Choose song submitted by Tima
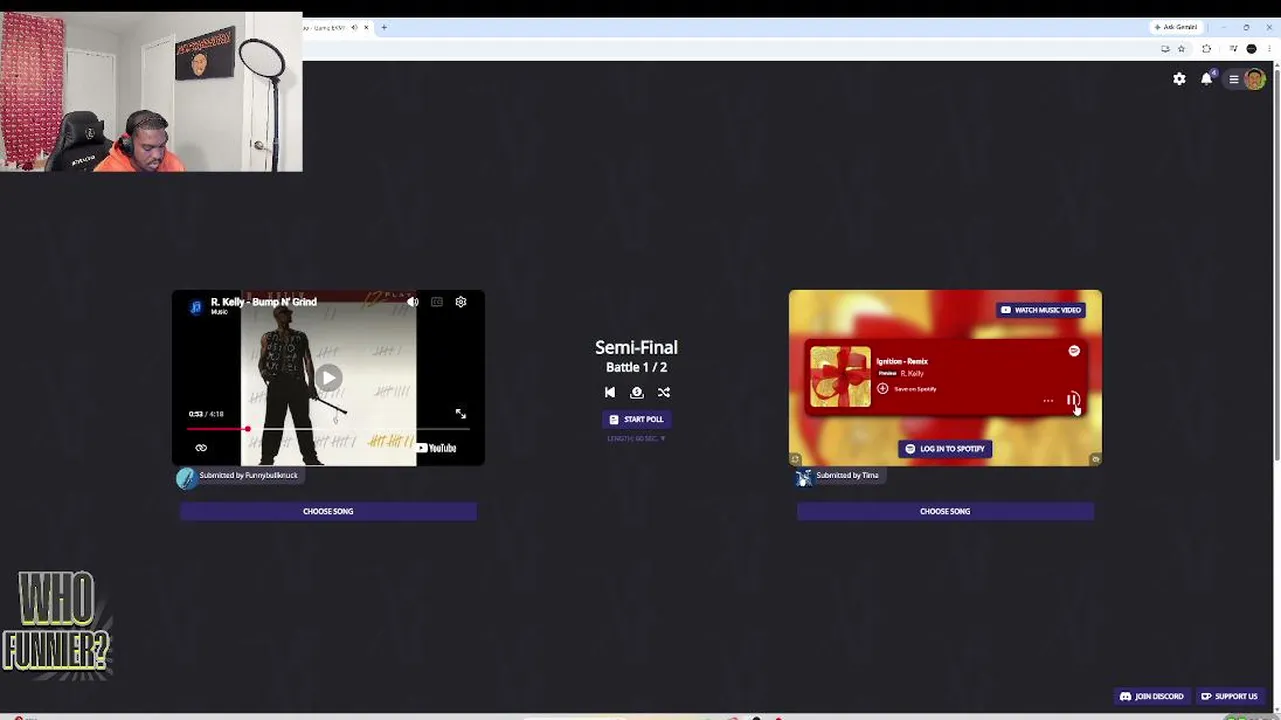 (x=945, y=511)
